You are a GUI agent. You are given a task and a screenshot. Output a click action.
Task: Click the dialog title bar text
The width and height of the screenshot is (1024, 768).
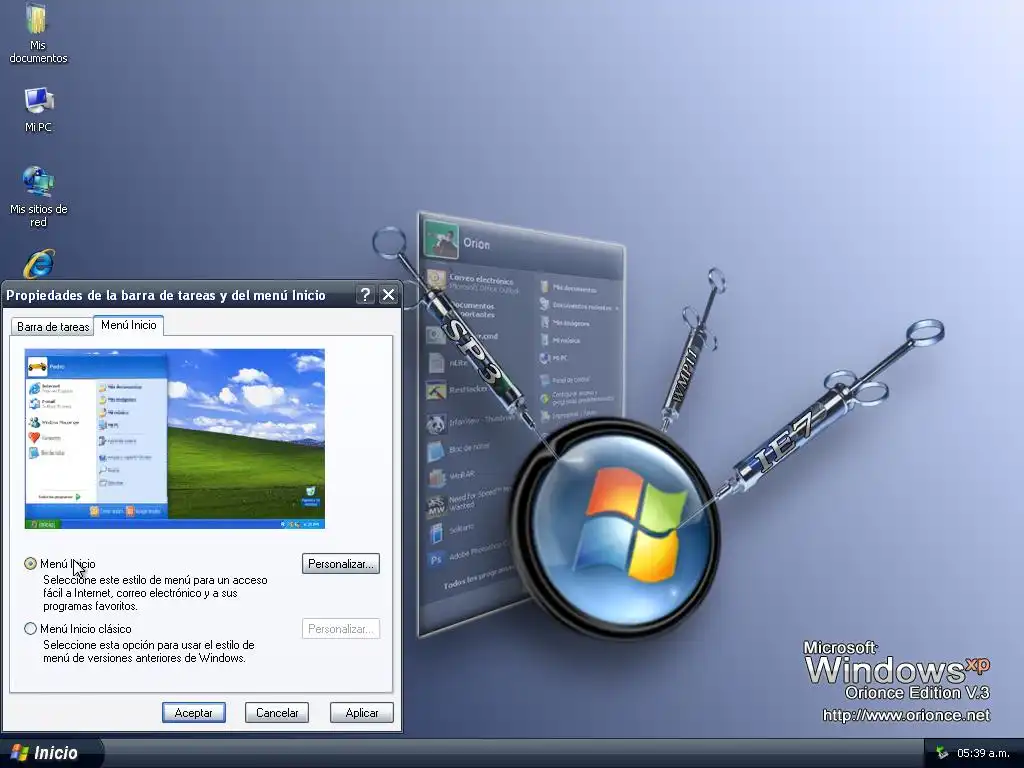pyautogui.click(x=166, y=295)
